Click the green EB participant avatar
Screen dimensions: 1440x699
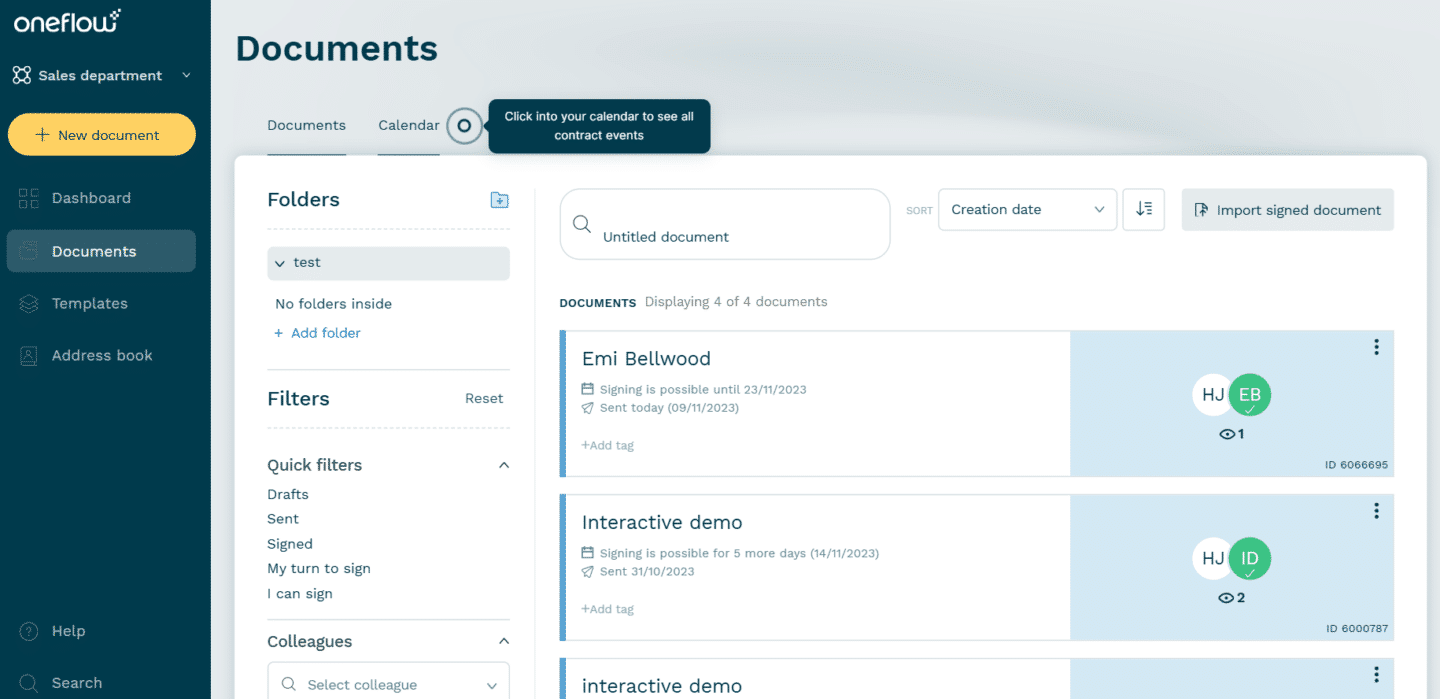click(x=1250, y=394)
